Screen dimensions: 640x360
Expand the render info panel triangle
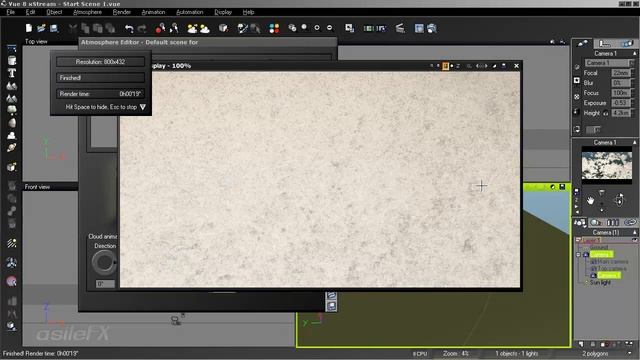(x=142, y=107)
